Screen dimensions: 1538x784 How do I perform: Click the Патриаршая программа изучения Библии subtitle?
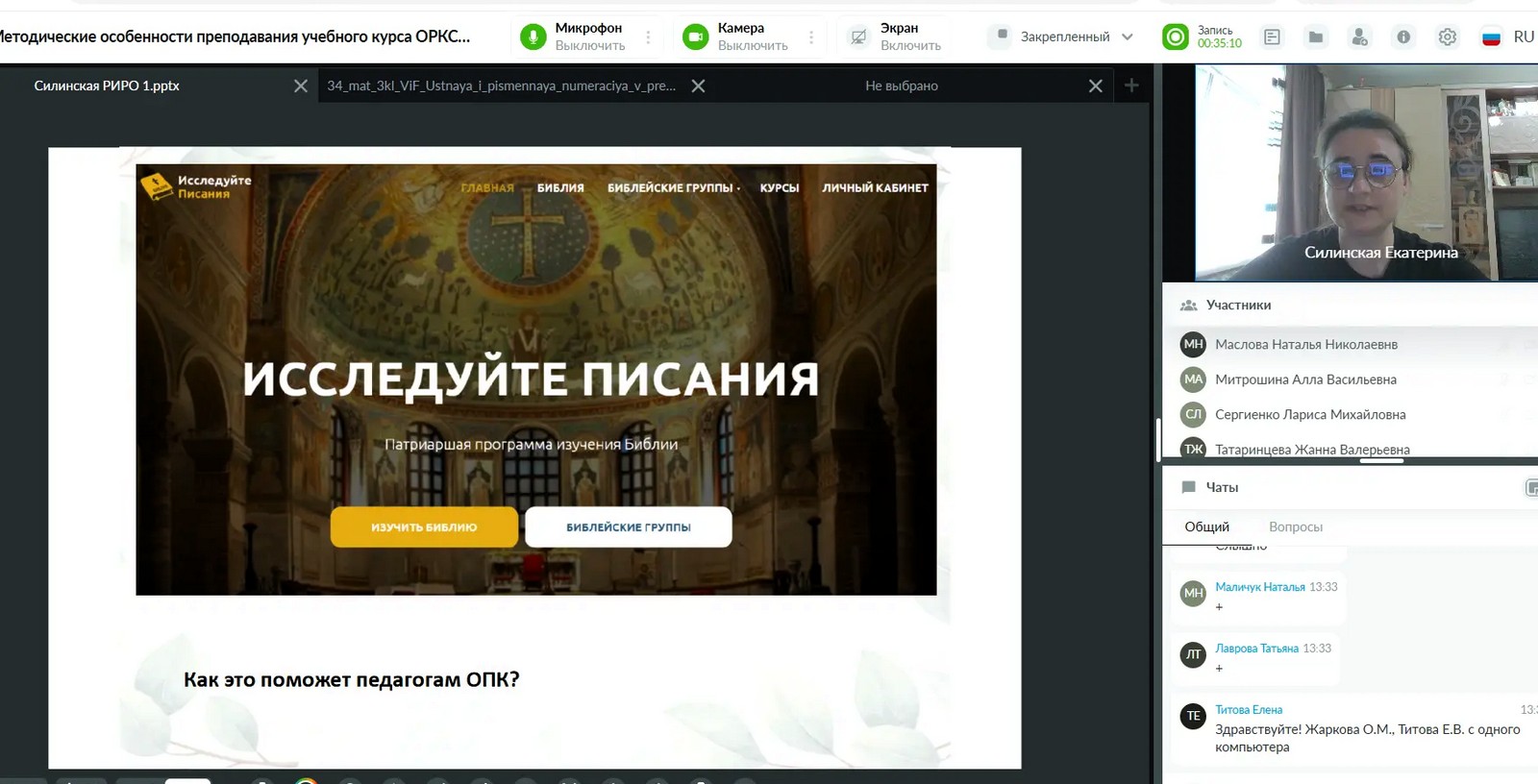532,445
